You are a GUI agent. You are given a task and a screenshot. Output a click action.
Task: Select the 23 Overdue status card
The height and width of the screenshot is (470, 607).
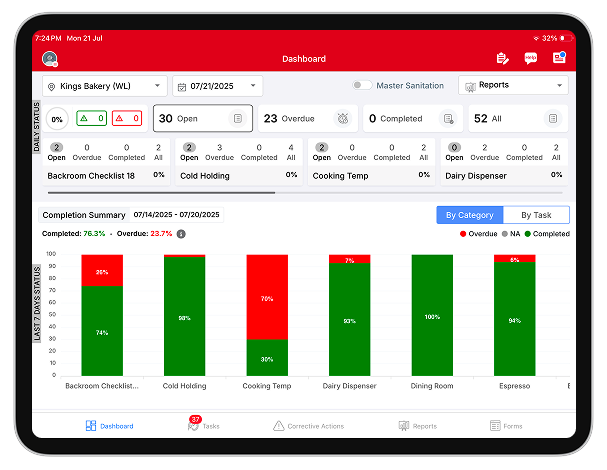coord(307,118)
